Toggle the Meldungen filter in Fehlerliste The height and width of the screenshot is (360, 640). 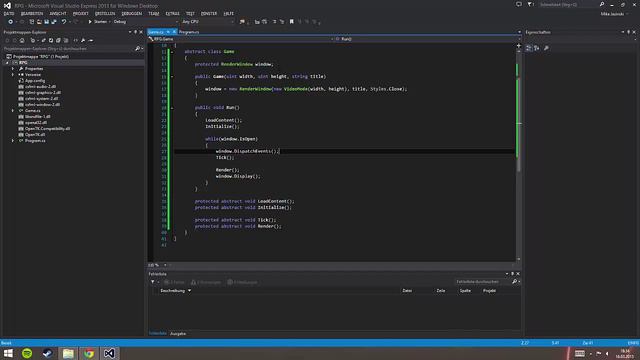point(242,282)
